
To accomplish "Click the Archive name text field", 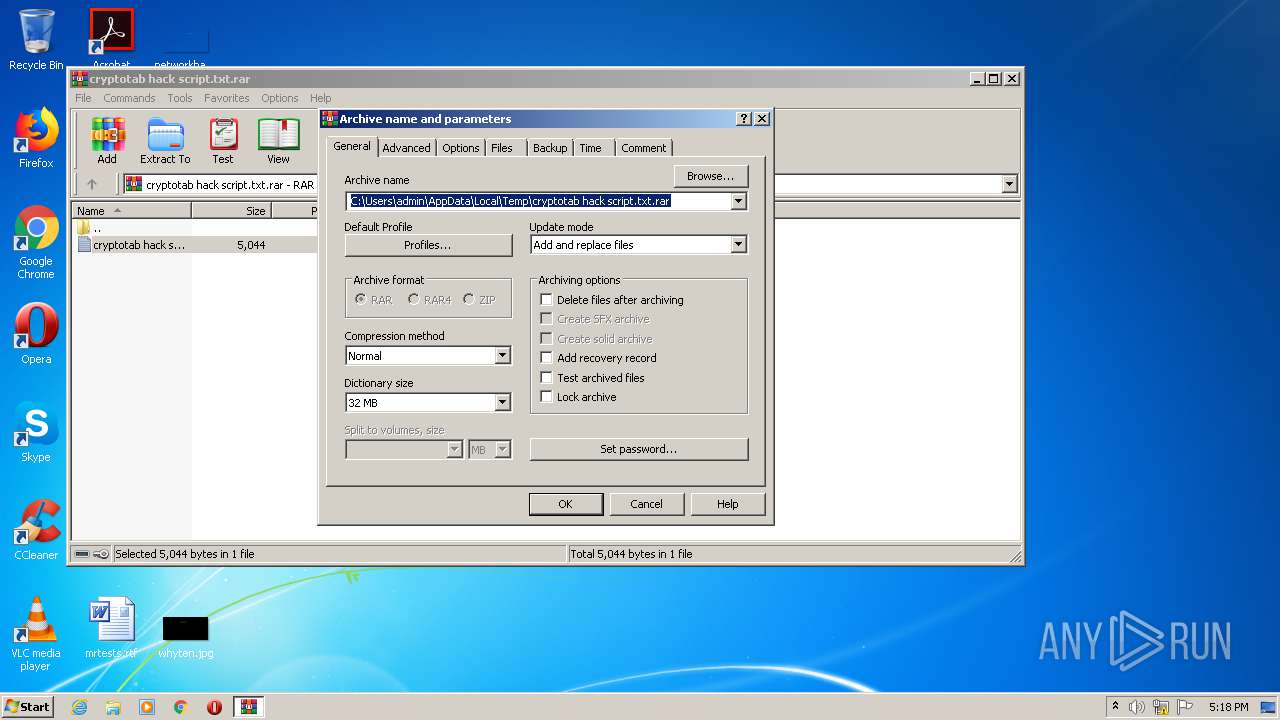I will point(538,201).
